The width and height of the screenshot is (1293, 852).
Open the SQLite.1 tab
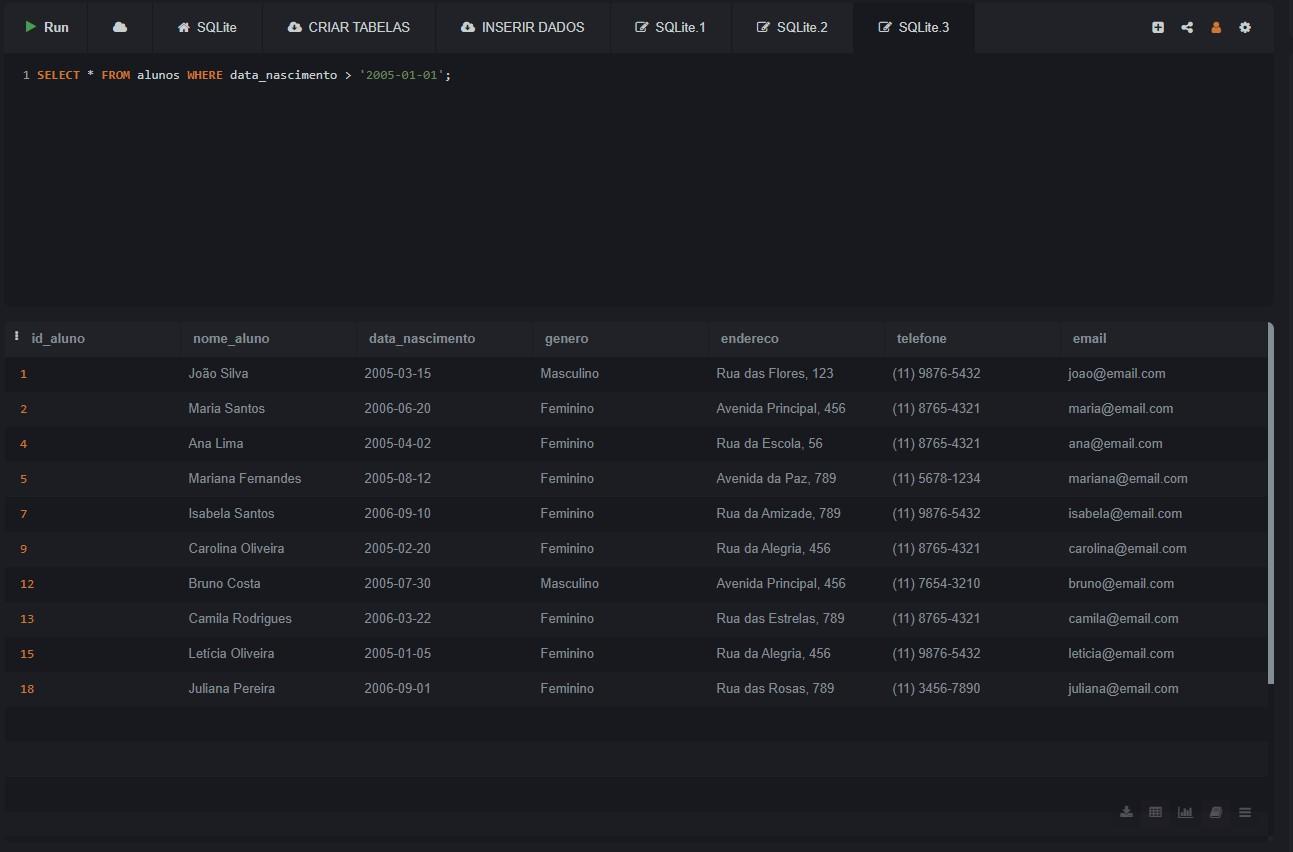(670, 27)
